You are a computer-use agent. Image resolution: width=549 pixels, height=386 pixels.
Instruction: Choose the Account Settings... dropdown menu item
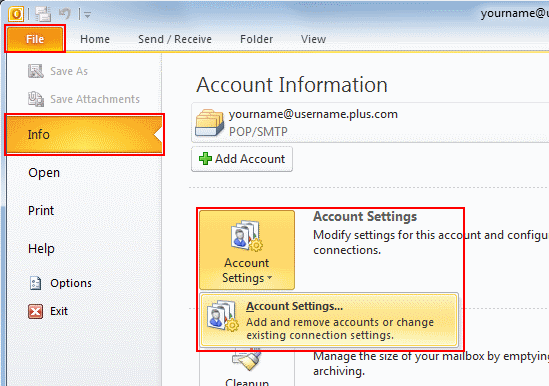tap(329, 320)
